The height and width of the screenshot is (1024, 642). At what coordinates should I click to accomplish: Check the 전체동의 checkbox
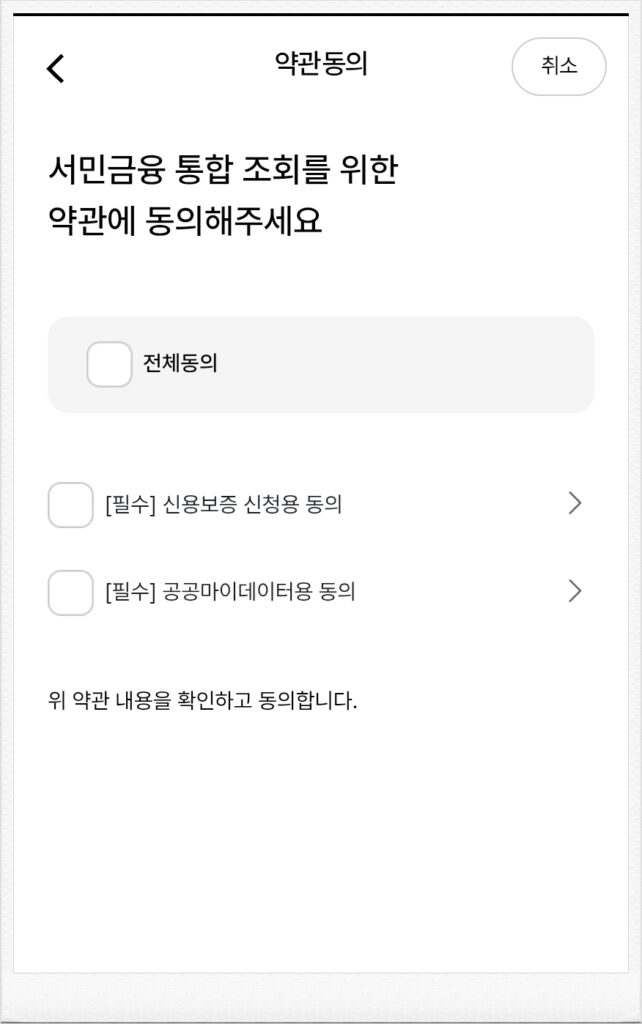[109, 364]
